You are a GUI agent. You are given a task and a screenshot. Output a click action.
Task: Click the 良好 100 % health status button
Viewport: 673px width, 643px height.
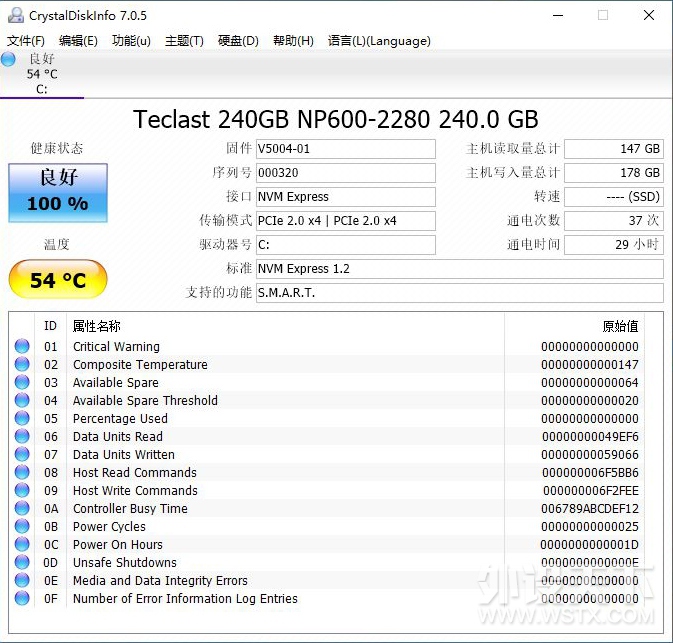pos(58,193)
